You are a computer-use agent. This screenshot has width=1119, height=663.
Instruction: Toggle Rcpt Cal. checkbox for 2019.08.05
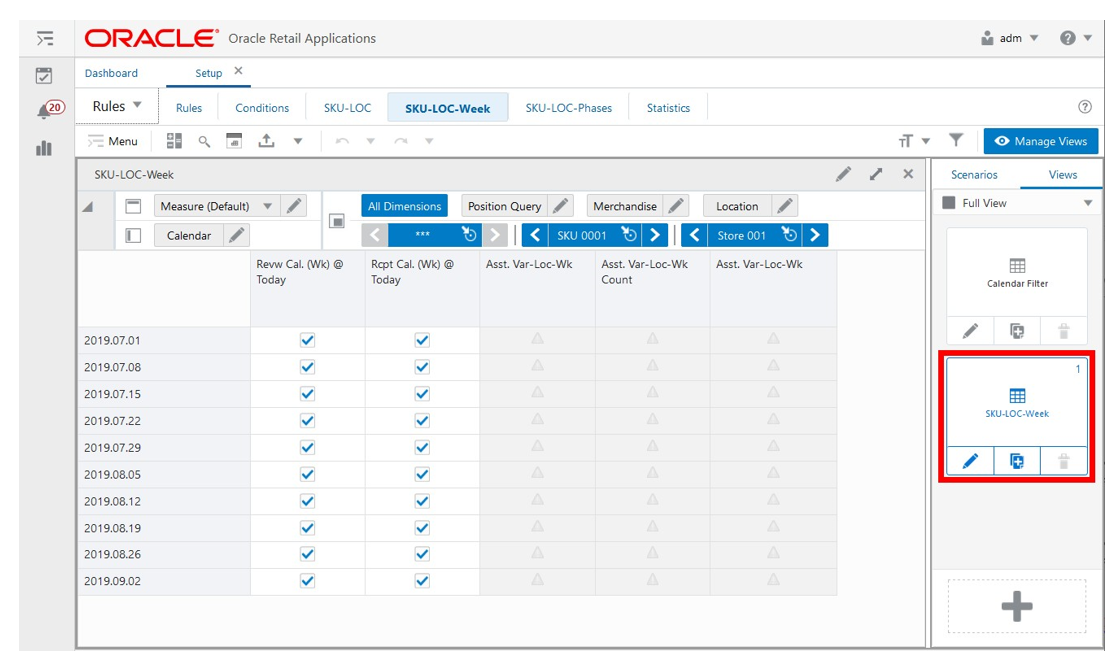point(422,474)
